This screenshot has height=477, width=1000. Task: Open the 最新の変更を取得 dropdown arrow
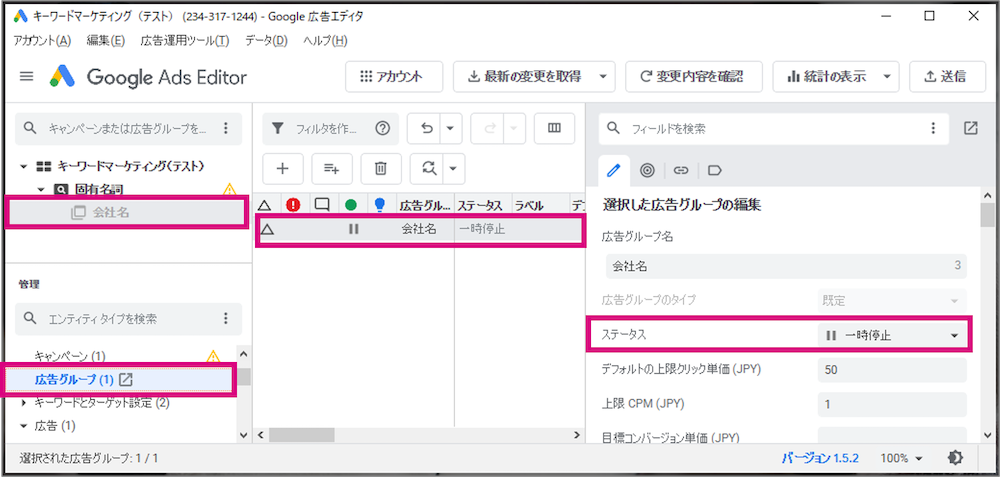pyautogui.click(x=603, y=77)
